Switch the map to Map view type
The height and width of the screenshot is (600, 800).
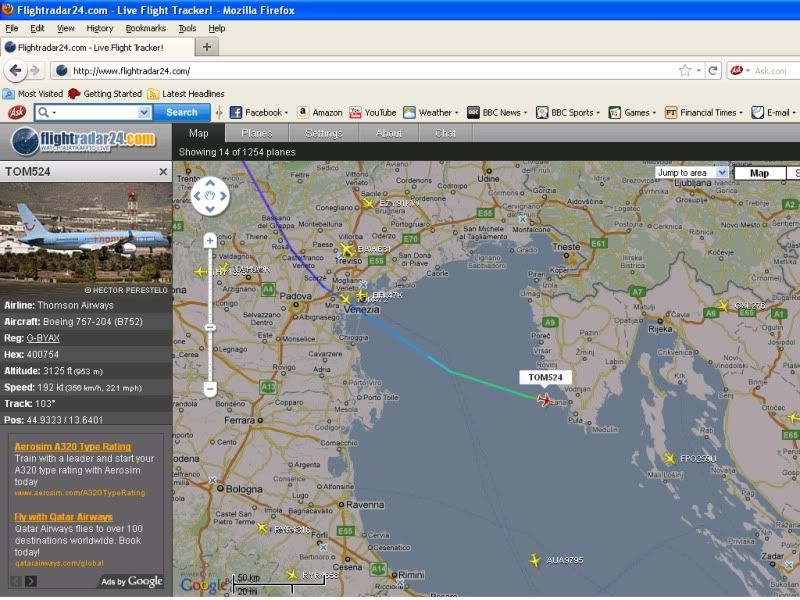(759, 173)
